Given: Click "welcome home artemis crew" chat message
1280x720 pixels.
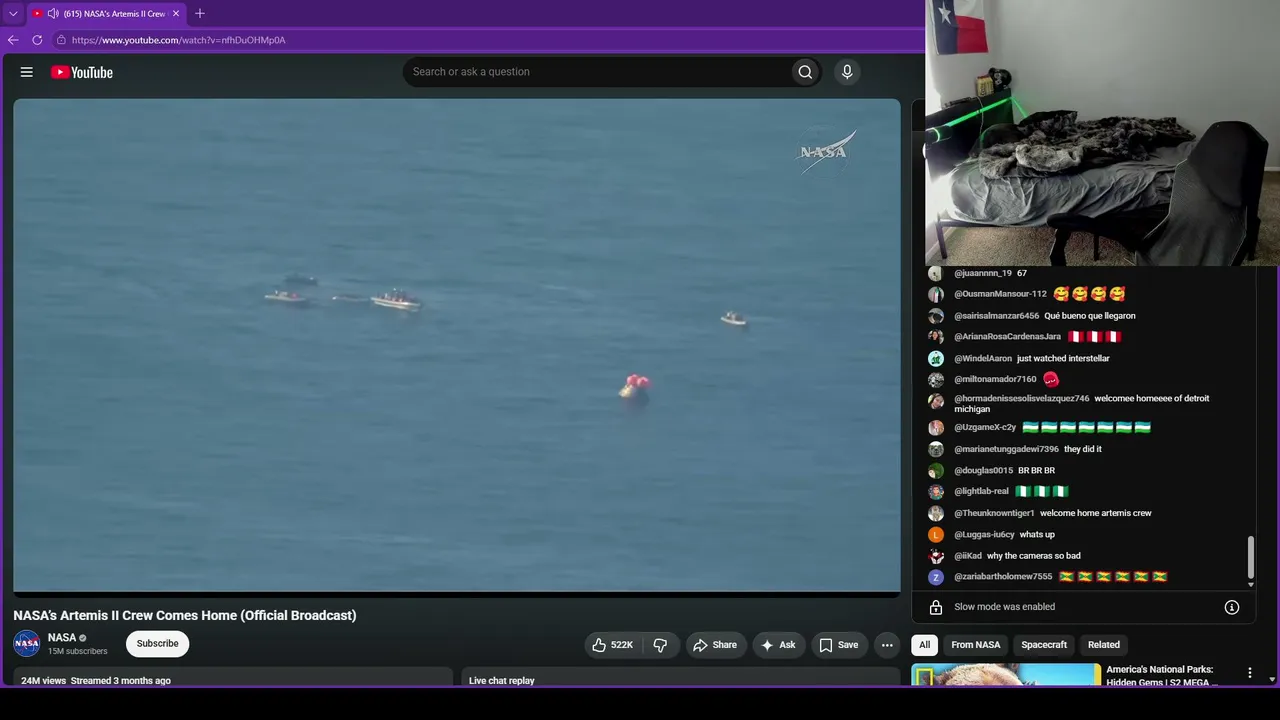Looking at the screenshot, I should 1096,513.
